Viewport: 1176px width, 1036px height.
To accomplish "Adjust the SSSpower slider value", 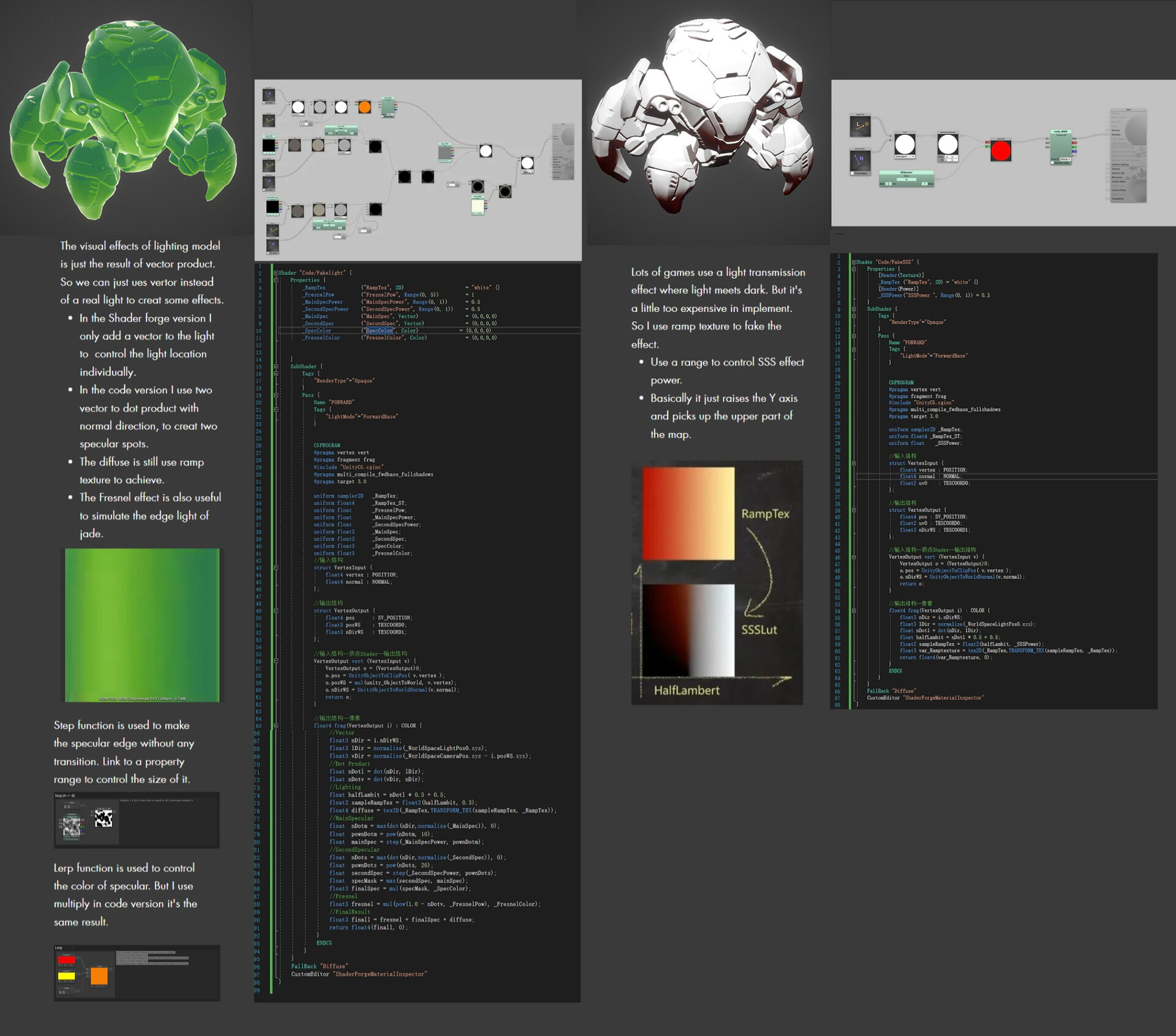I will click(x=907, y=179).
